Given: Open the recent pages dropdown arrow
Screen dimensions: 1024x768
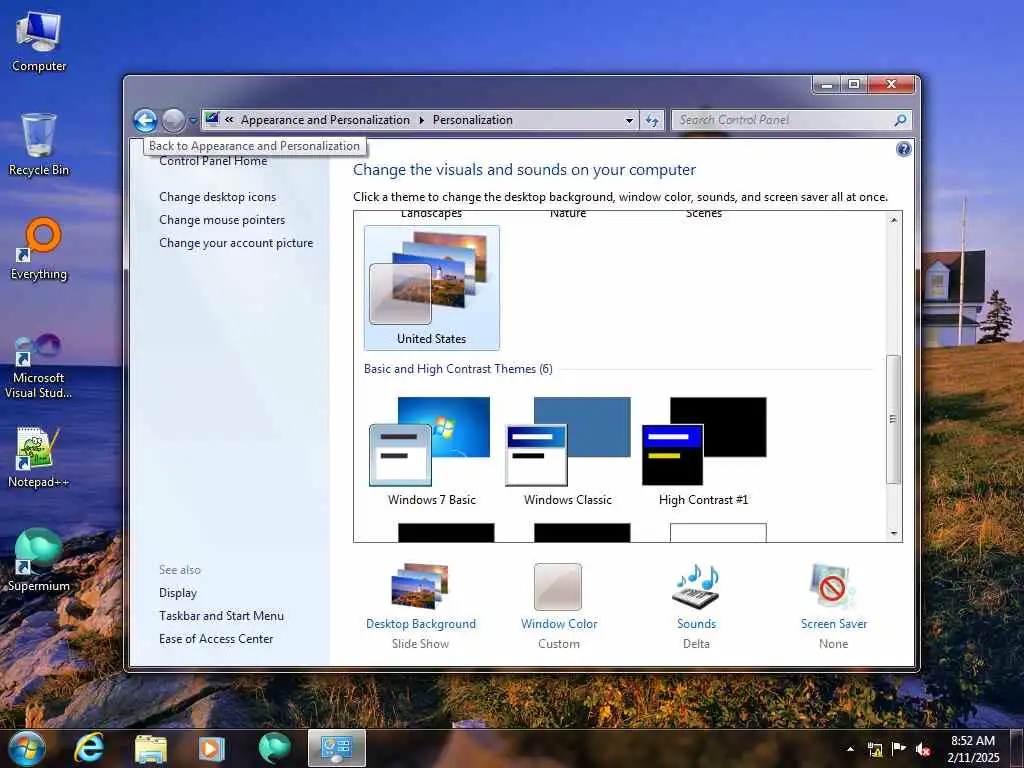Looking at the screenshot, I should point(193,120).
